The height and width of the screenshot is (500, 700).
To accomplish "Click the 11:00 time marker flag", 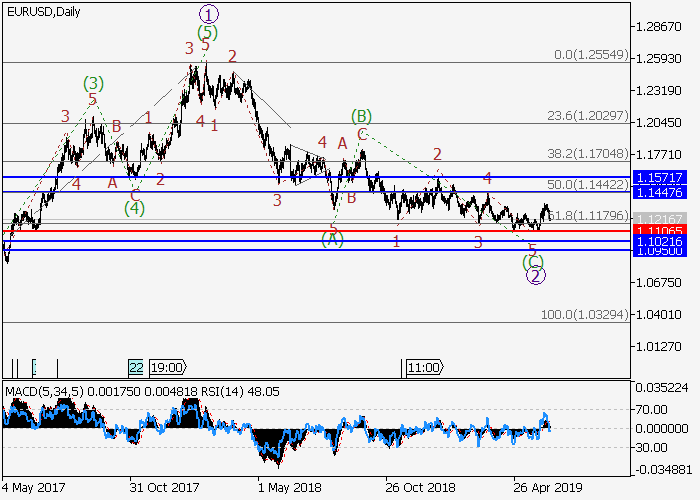I will pyautogui.click(x=423, y=367).
